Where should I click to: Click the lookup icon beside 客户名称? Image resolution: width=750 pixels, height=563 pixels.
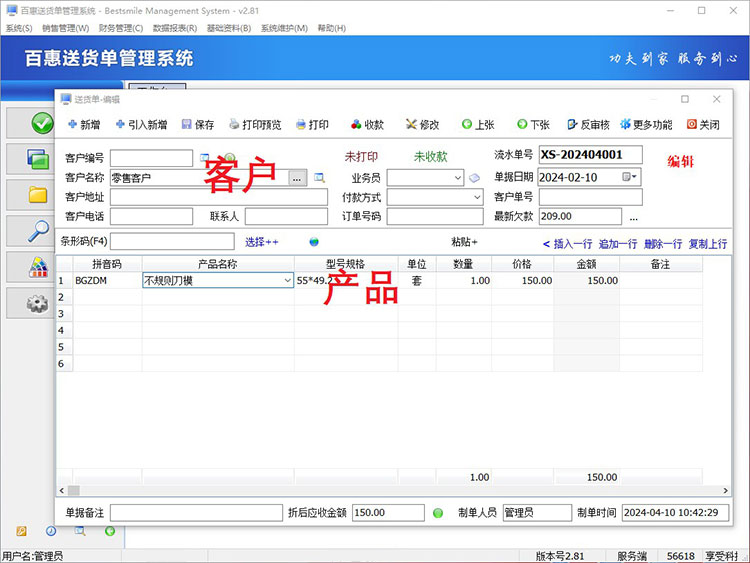pyautogui.click(x=319, y=178)
